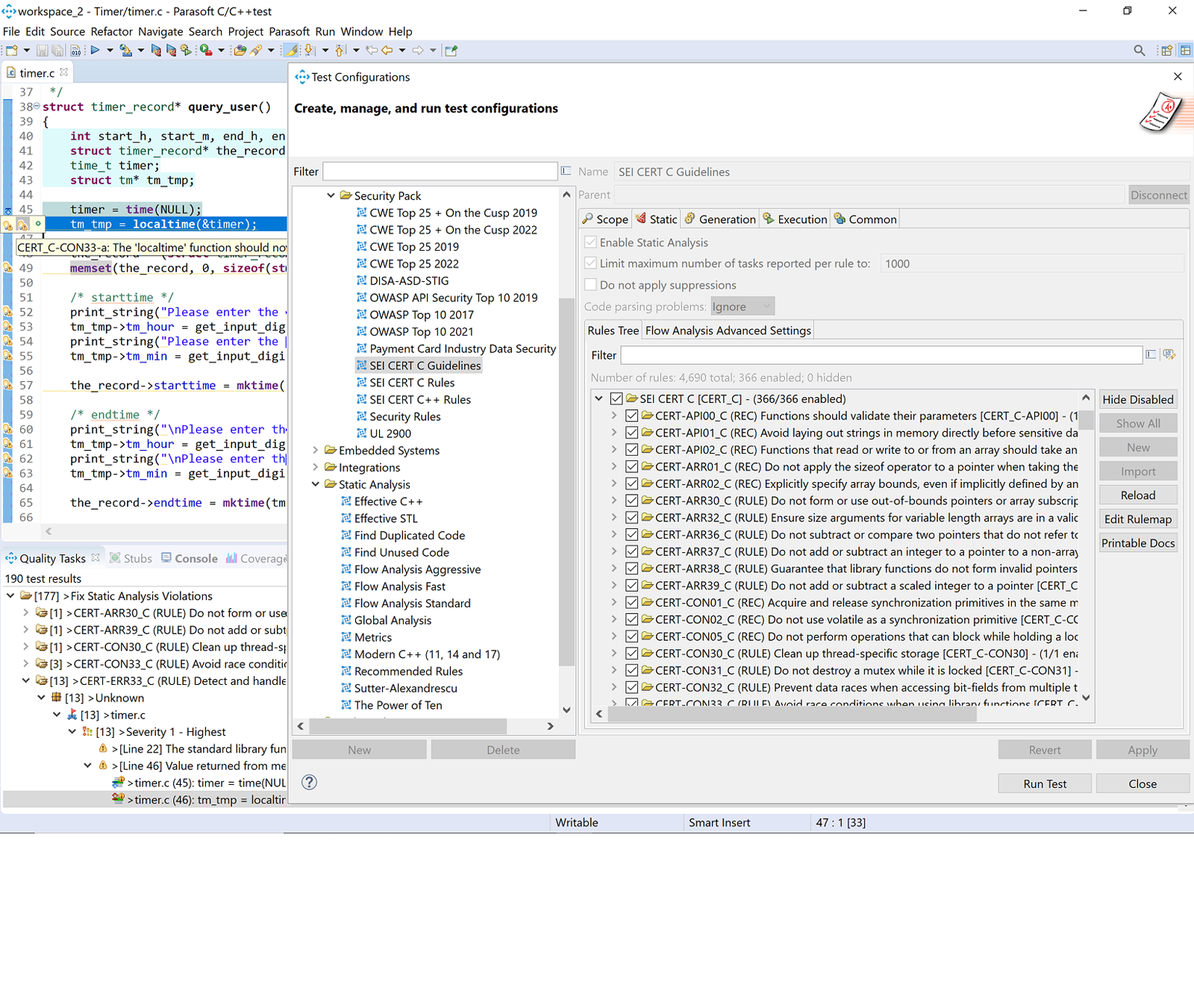The width and height of the screenshot is (1194, 1008).
Task: Switch to the Execution tab
Action: pyautogui.click(x=796, y=219)
